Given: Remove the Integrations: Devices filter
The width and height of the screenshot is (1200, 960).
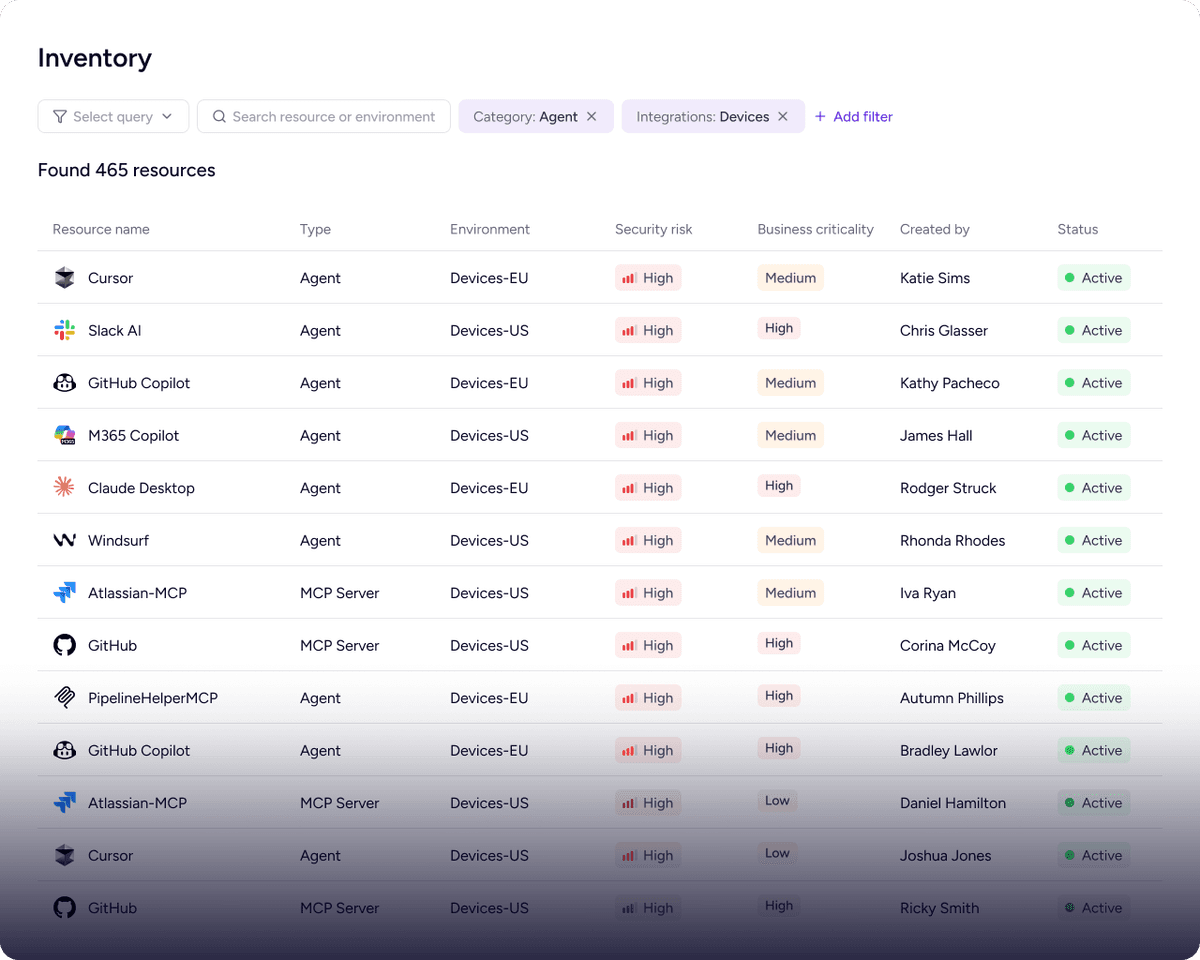Looking at the screenshot, I should point(783,117).
